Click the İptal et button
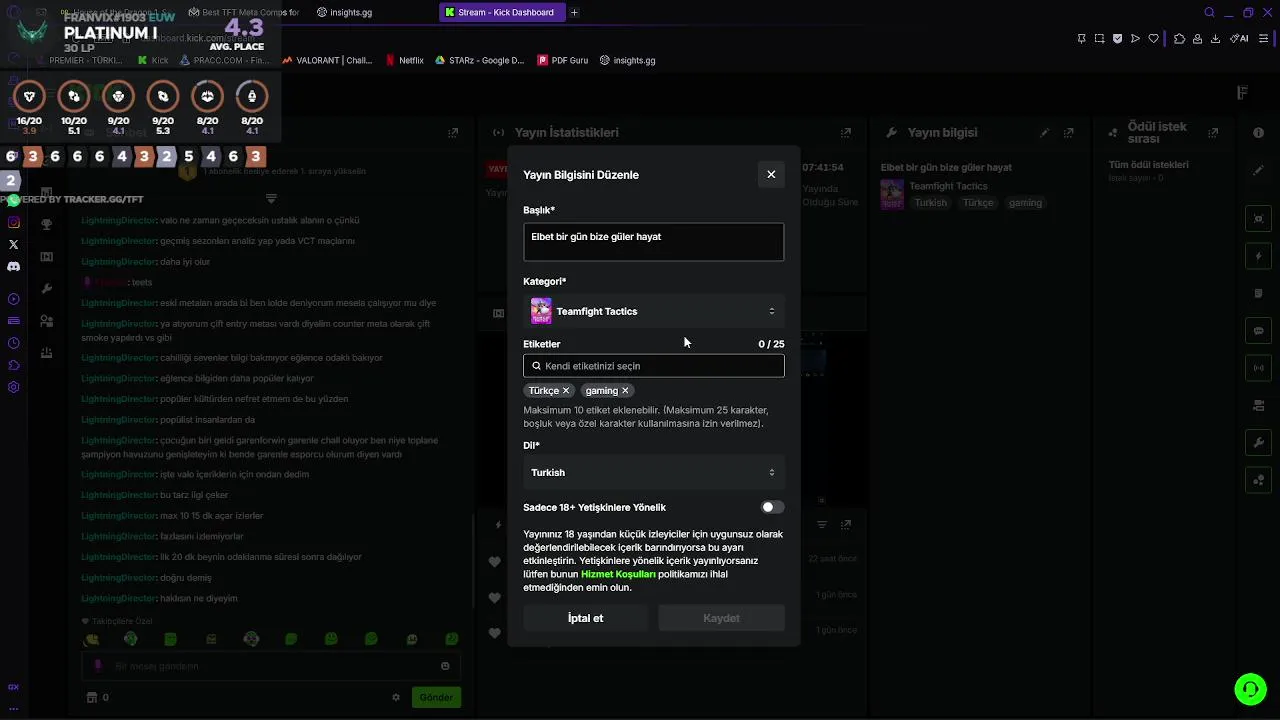 tap(586, 618)
